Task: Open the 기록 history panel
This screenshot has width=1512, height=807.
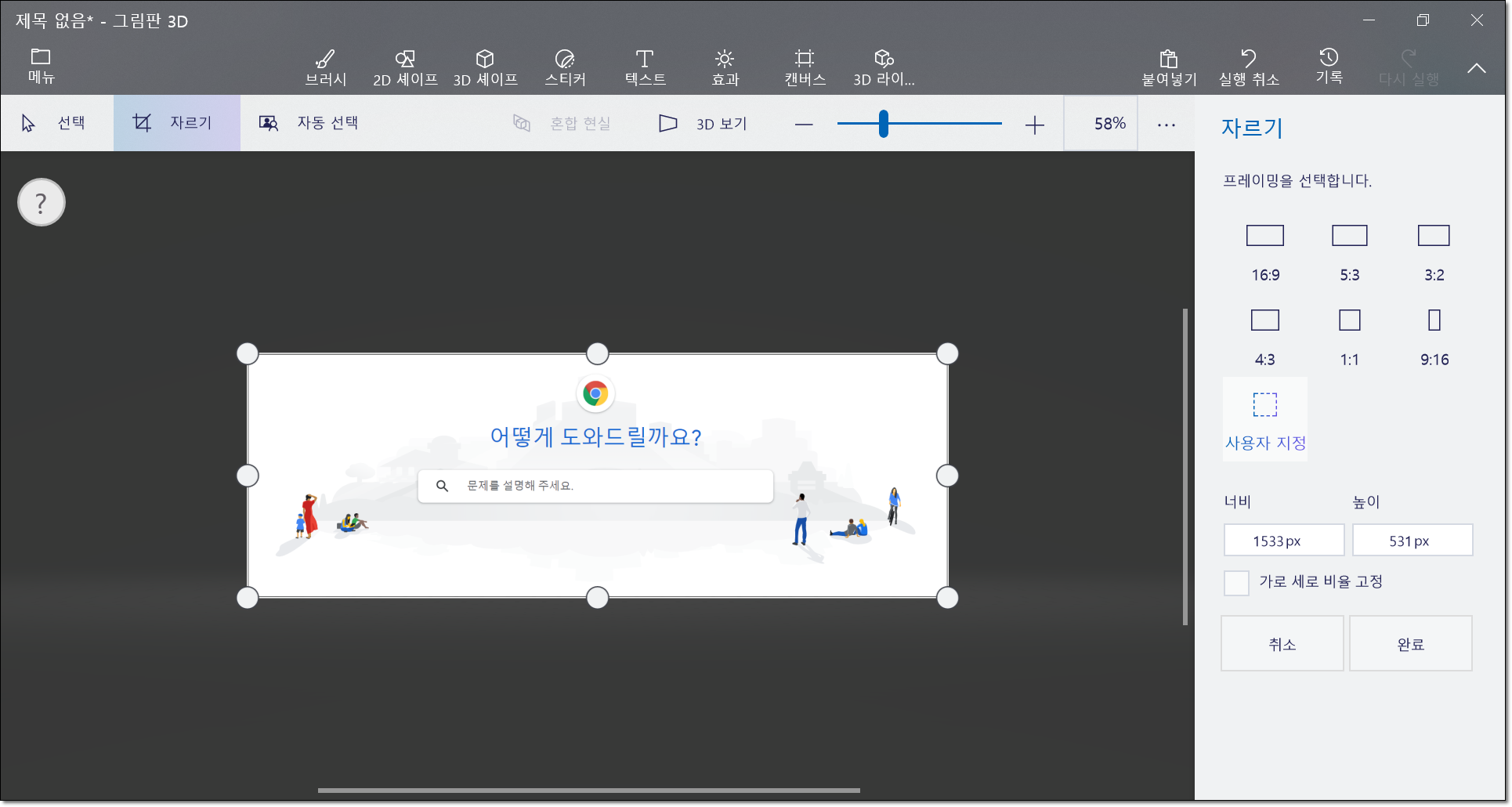Action: (x=1329, y=66)
